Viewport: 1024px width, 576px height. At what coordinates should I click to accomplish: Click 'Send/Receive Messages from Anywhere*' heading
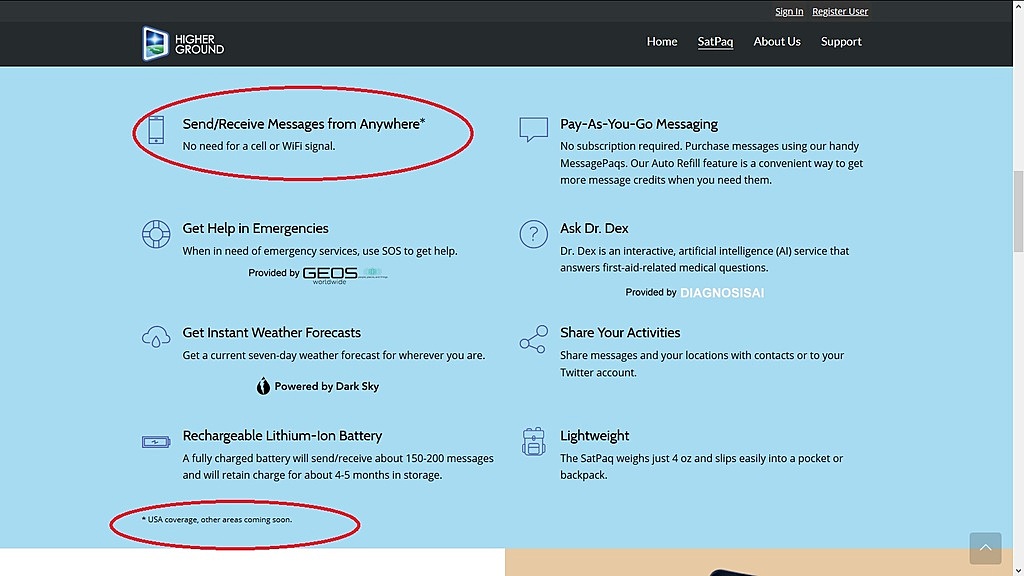click(x=304, y=124)
